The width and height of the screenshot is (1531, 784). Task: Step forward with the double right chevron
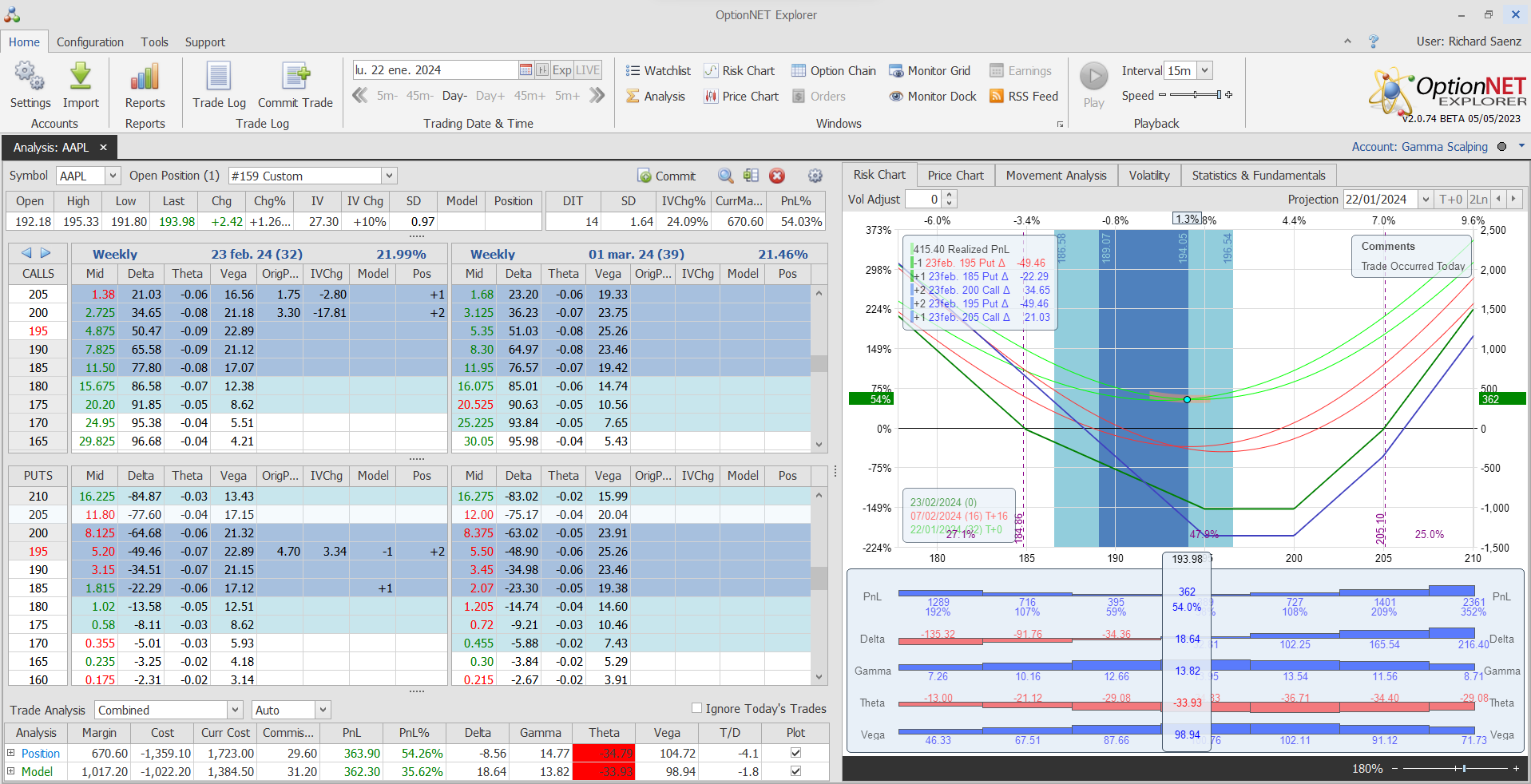pyautogui.click(x=597, y=96)
